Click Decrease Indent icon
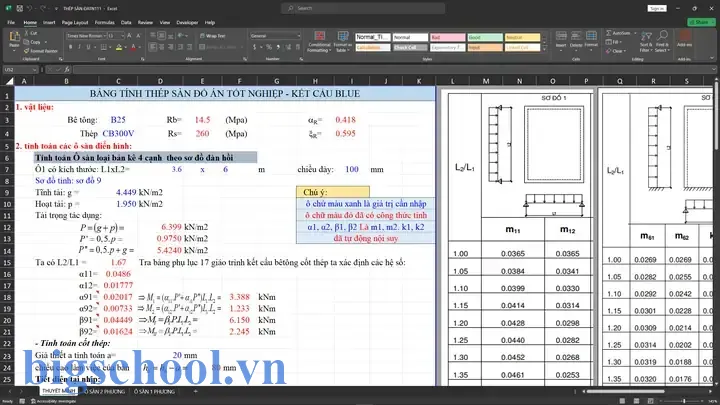Viewport: 720px width, 405px height. tap(181, 47)
